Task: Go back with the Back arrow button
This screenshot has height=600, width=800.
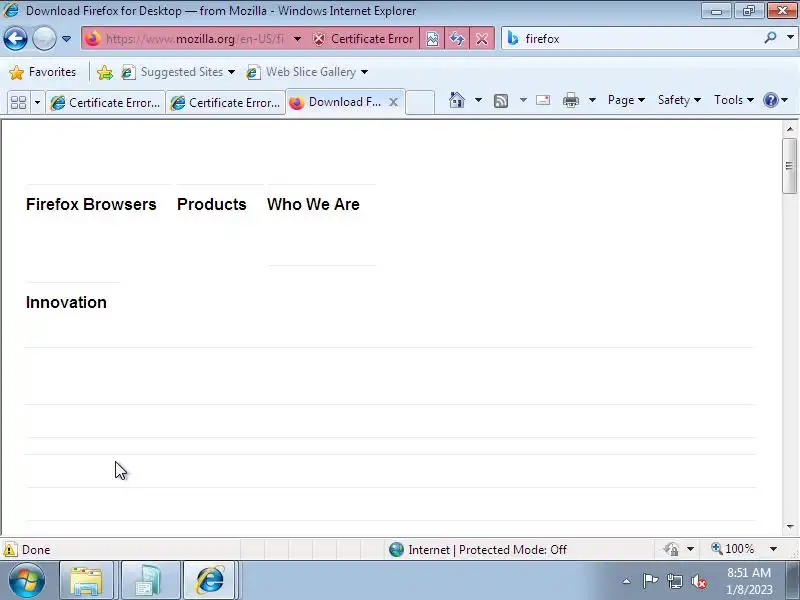Action: (16, 38)
